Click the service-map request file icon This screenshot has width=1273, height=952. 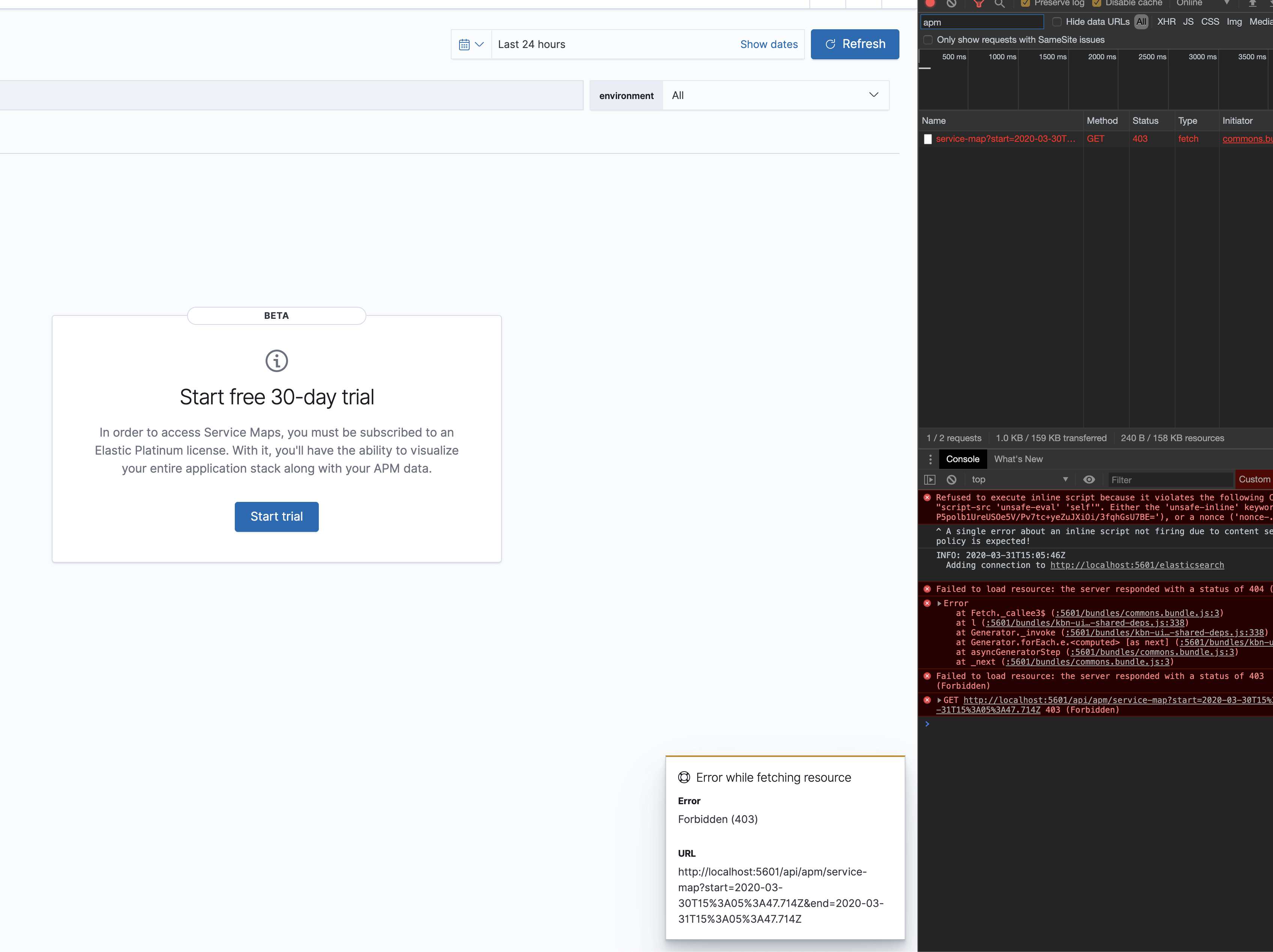click(928, 139)
